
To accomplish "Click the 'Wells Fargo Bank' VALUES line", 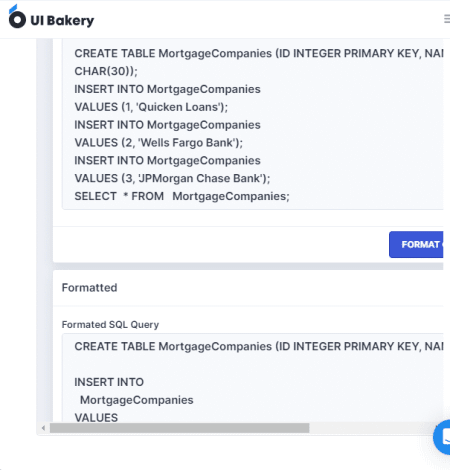I will (159, 143).
